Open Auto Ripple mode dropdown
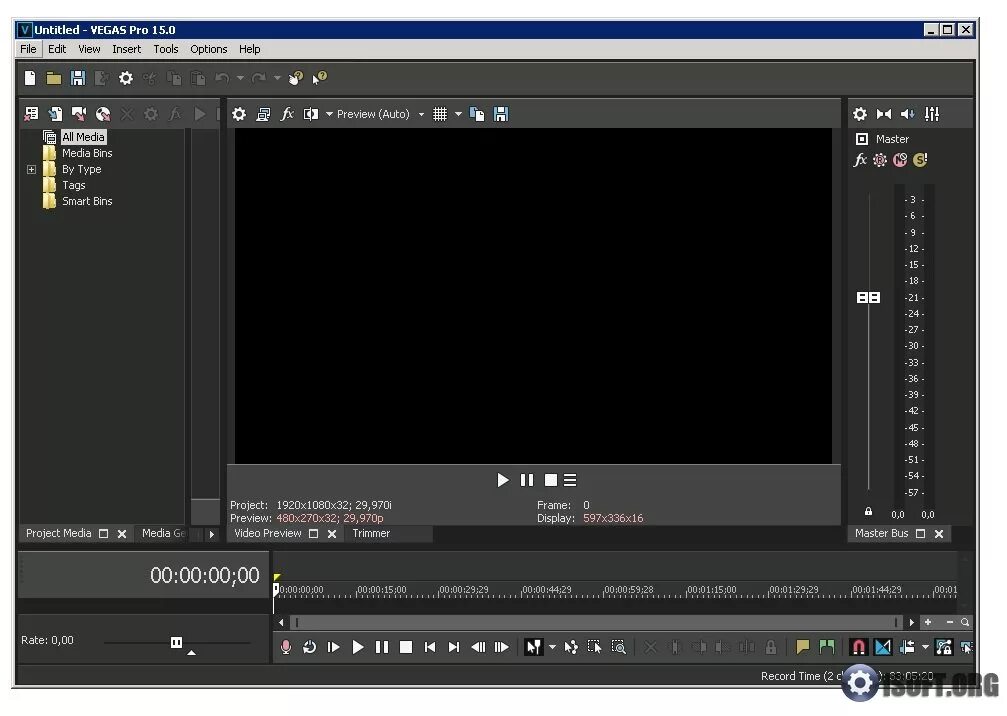 click(x=925, y=647)
